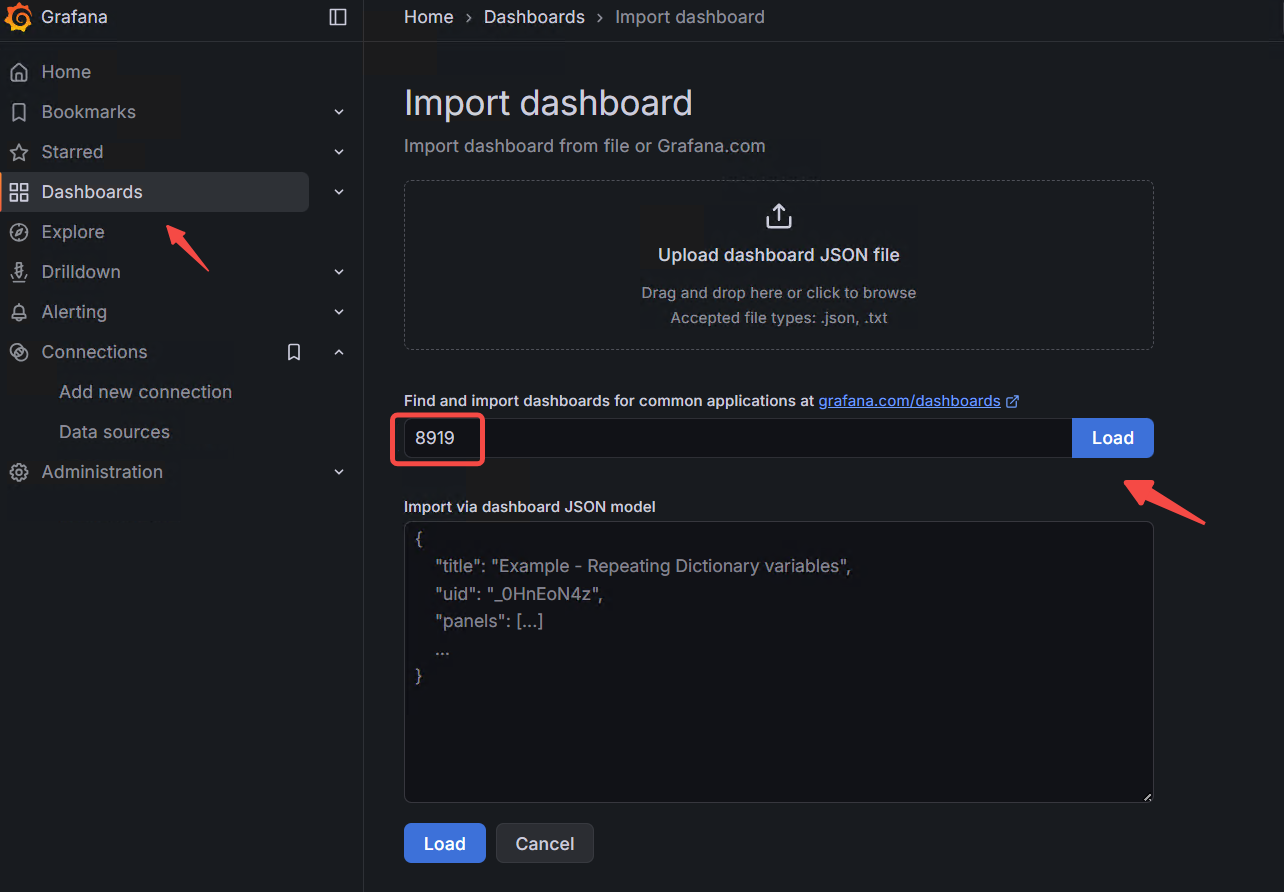
Task: Click 'Drag and drop here or click to browse'
Action: 779,293
